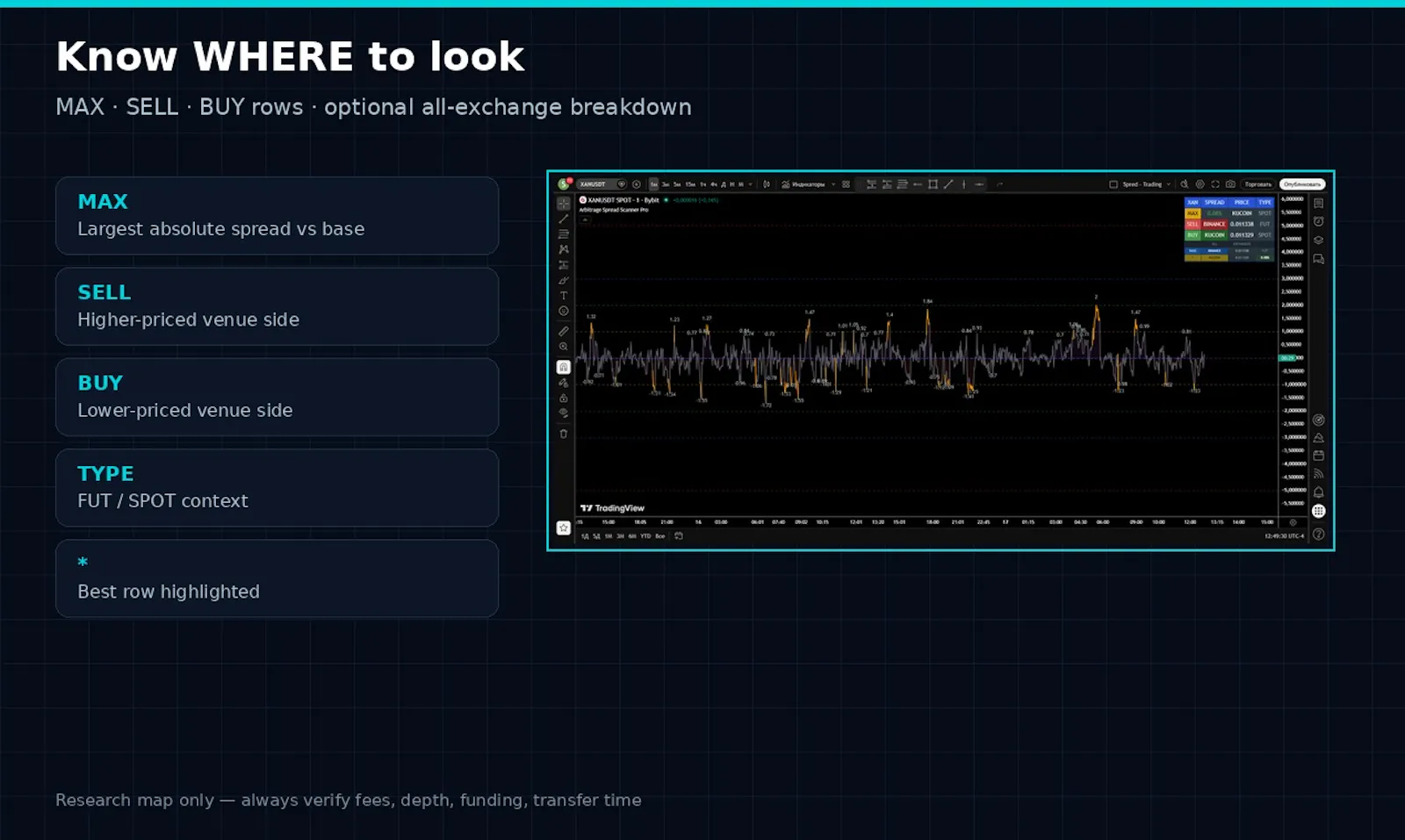Take a chart snapshot with camera icon
This screenshot has height=840, width=1405.
point(1230,184)
